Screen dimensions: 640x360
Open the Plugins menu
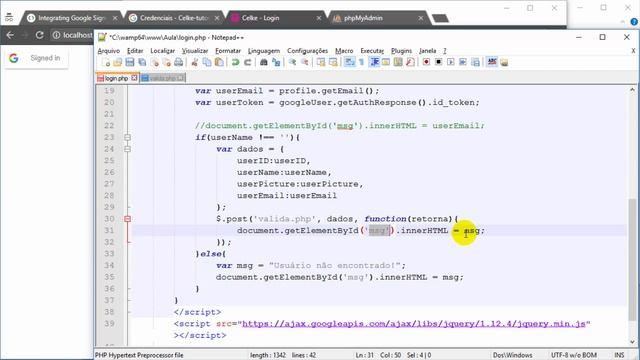click(402, 51)
